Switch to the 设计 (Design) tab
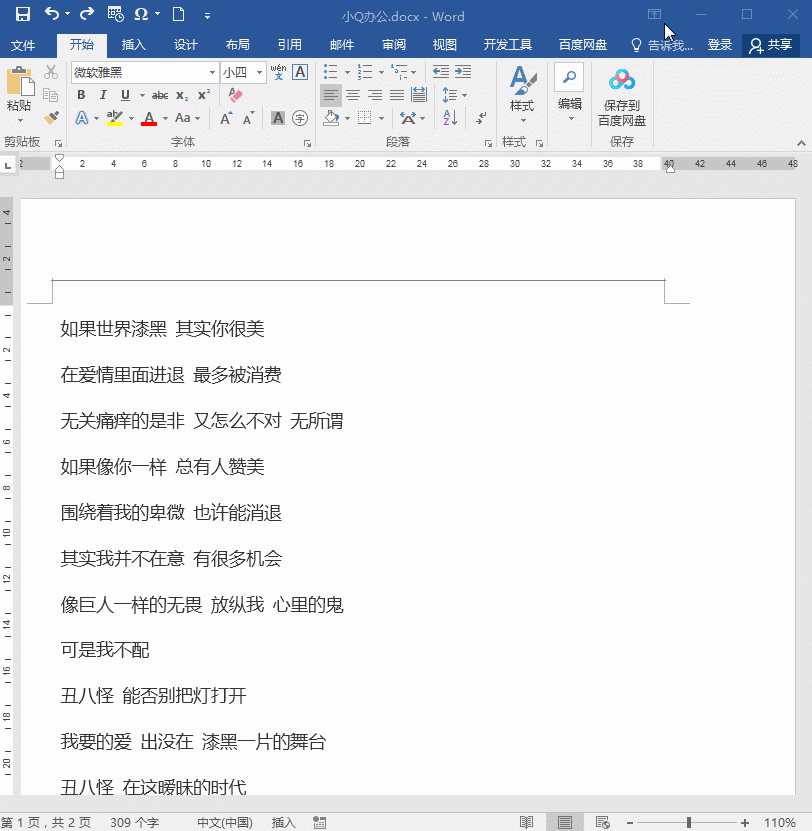This screenshot has width=812, height=831. [x=186, y=45]
